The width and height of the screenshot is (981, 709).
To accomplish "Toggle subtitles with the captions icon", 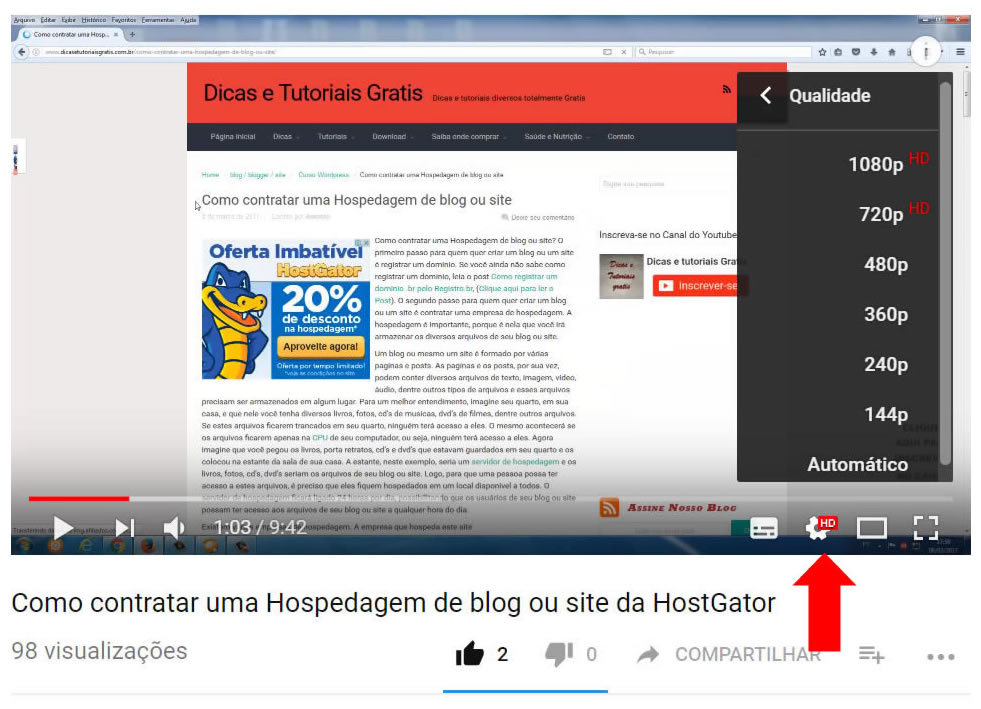I will pos(764,528).
